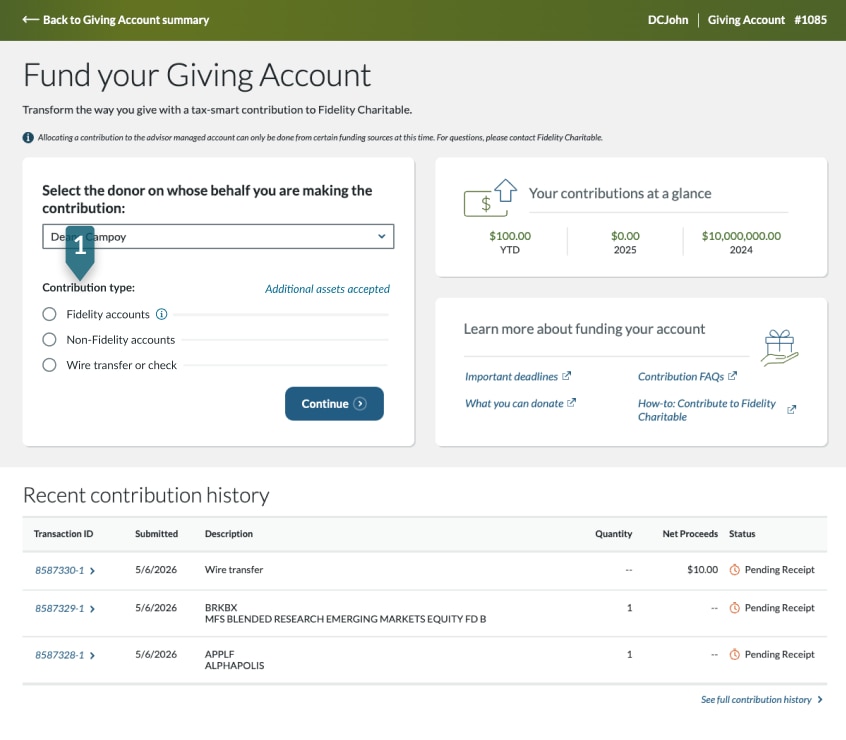Click the DCJohn account name in header
Viewport: 846px width, 740px height.
point(668,20)
